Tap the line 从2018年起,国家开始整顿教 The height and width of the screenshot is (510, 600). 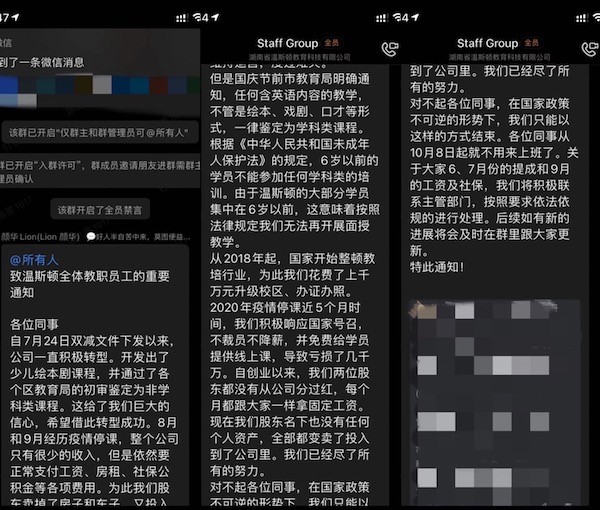tap(293, 259)
